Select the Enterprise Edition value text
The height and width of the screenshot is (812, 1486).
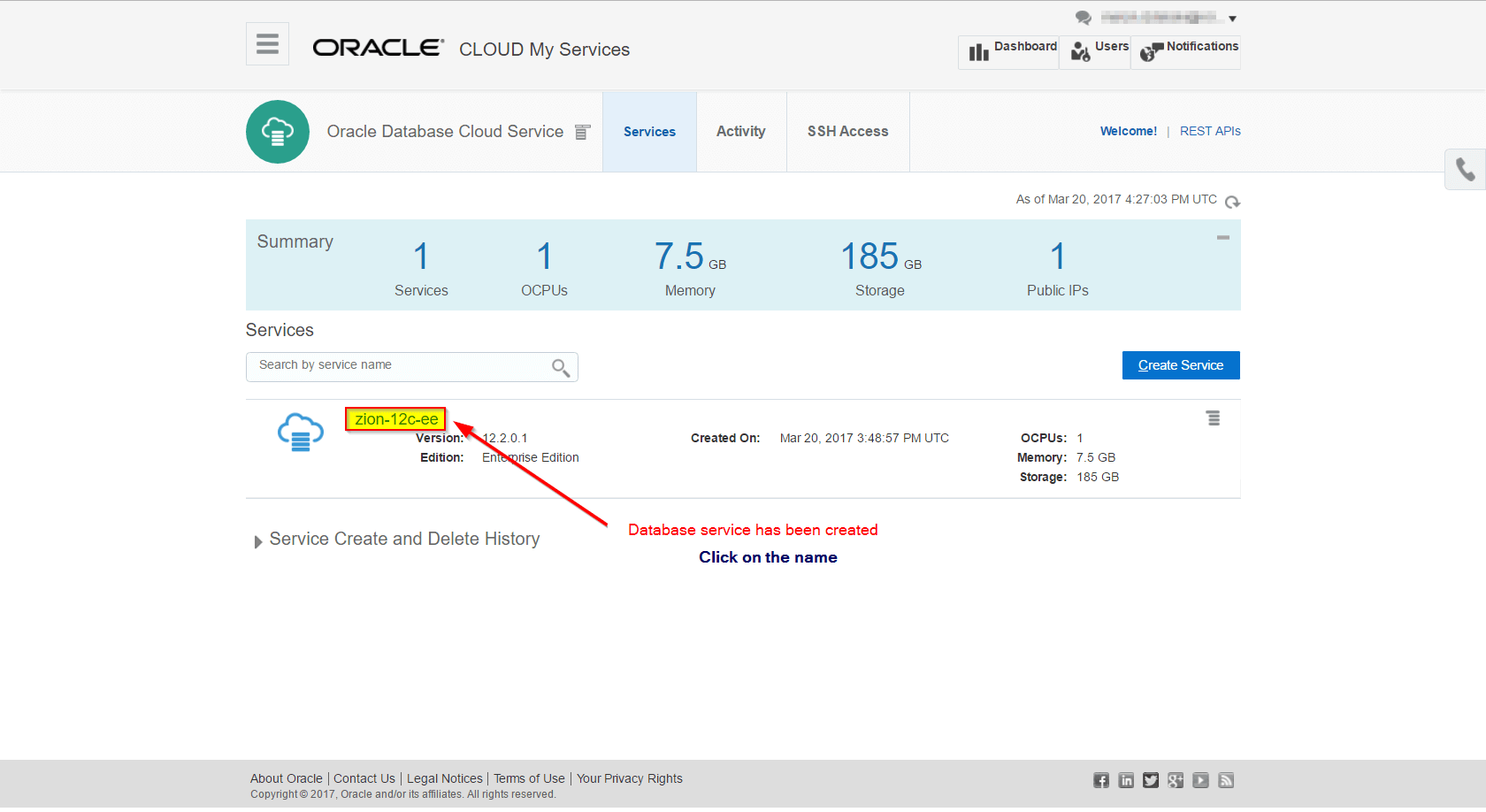pyautogui.click(x=531, y=457)
